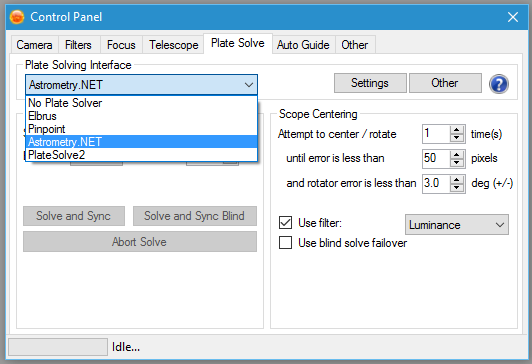The image size is (532, 364).
Task: Pick Pinpoint in the solver list
Action: click(141, 129)
